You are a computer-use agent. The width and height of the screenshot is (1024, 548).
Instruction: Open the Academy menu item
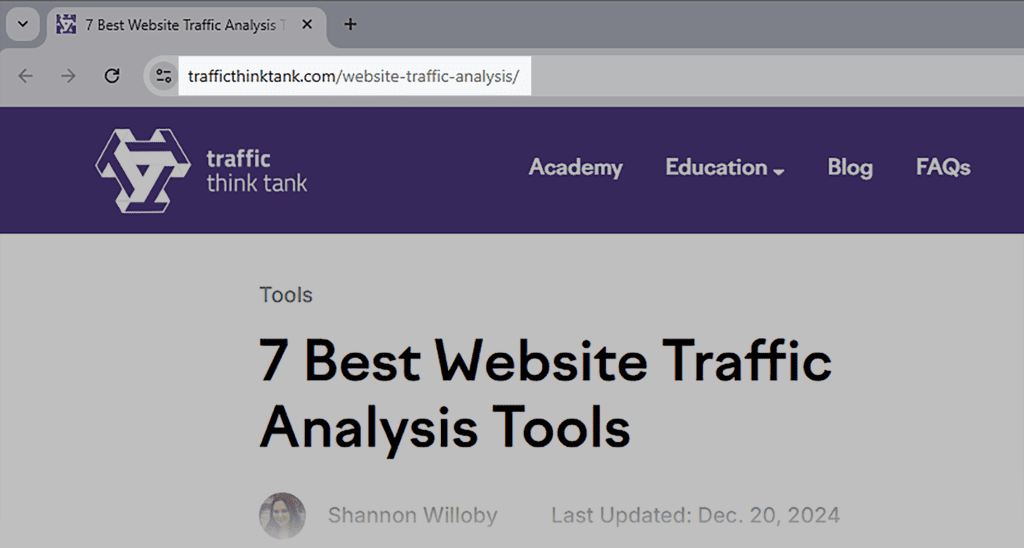point(575,168)
